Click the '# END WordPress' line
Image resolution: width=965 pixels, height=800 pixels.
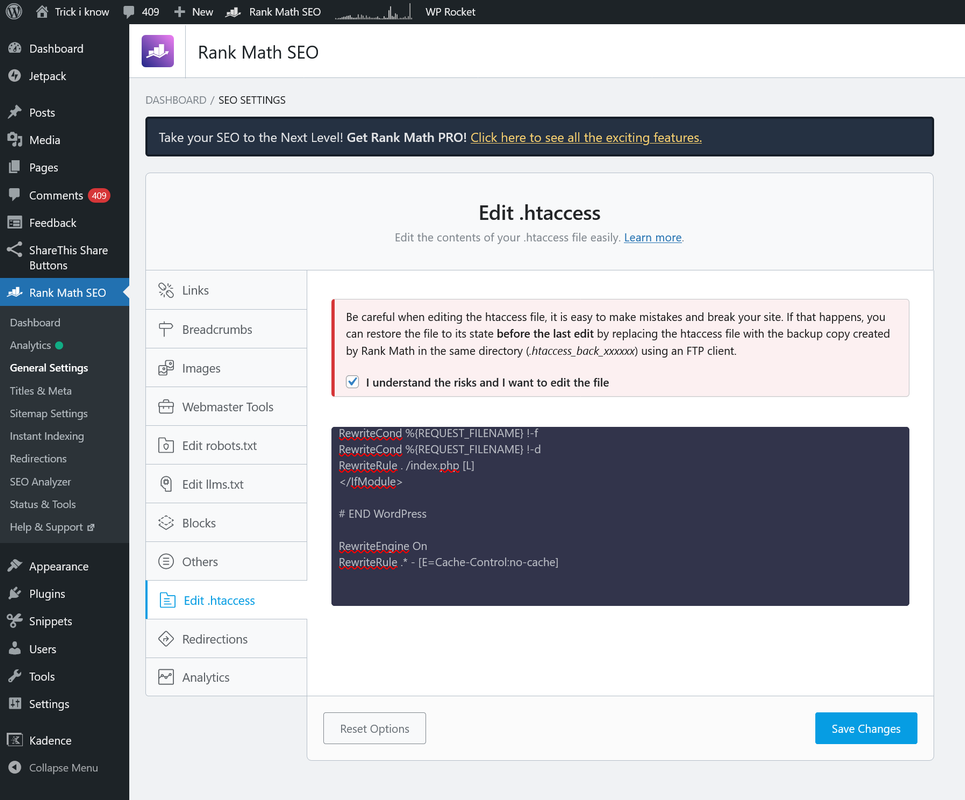pos(382,513)
